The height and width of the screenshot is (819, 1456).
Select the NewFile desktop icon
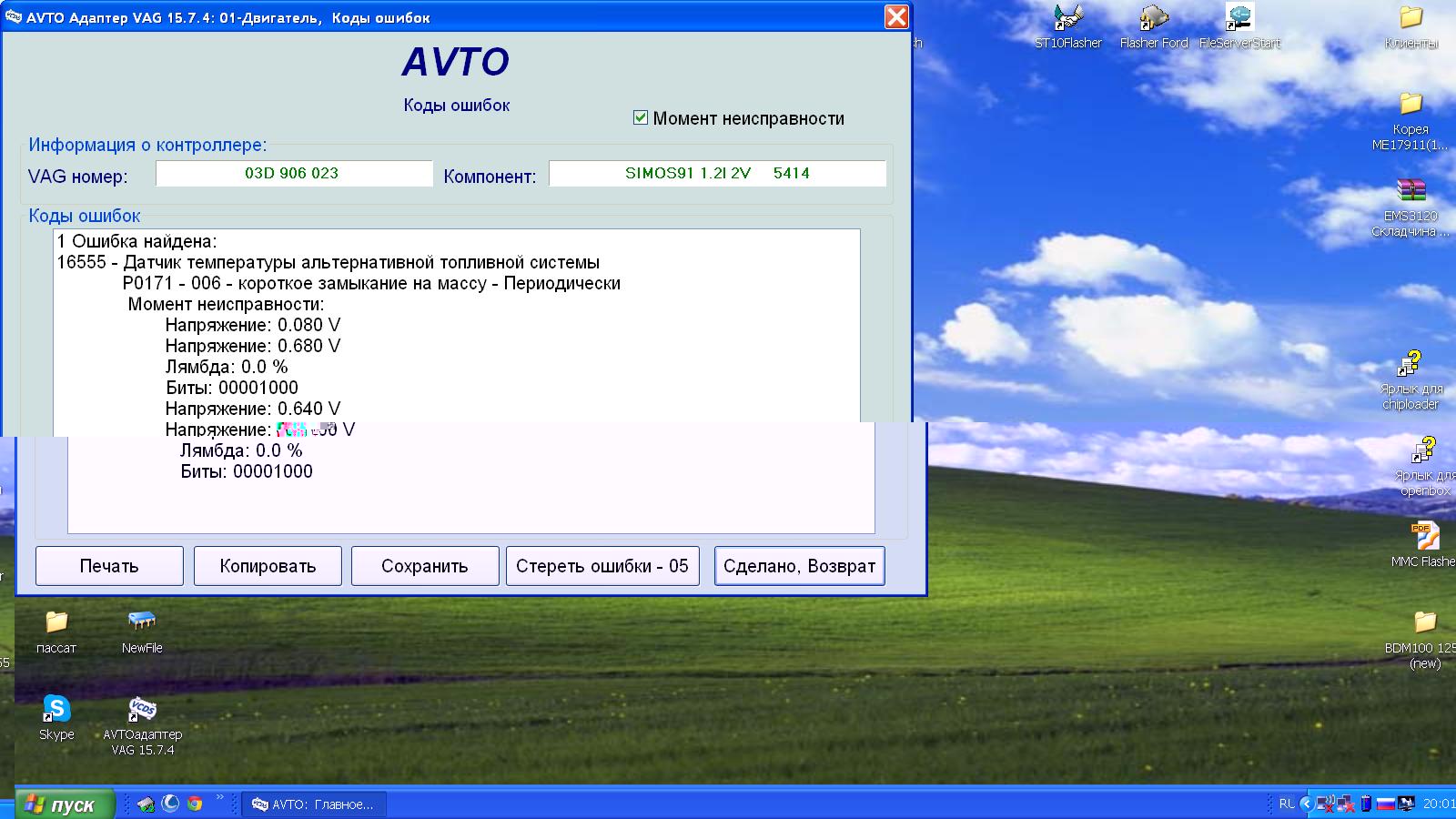(142, 623)
